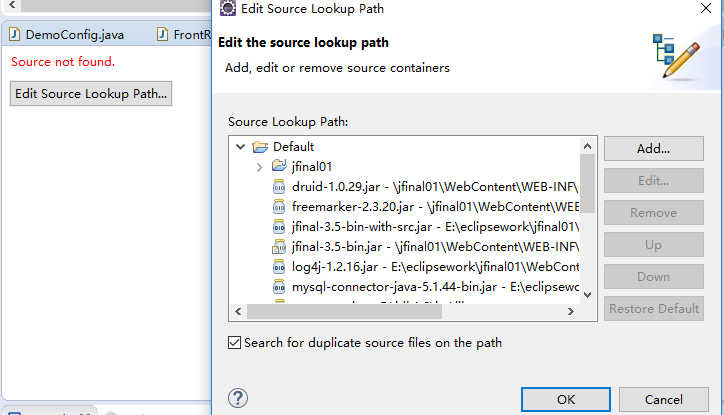724x415 pixels.
Task: Click the Default folder icon
Action: [260, 147]
